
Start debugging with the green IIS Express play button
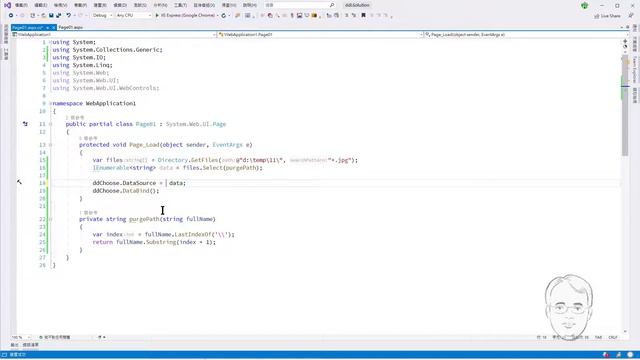[157, 15]
